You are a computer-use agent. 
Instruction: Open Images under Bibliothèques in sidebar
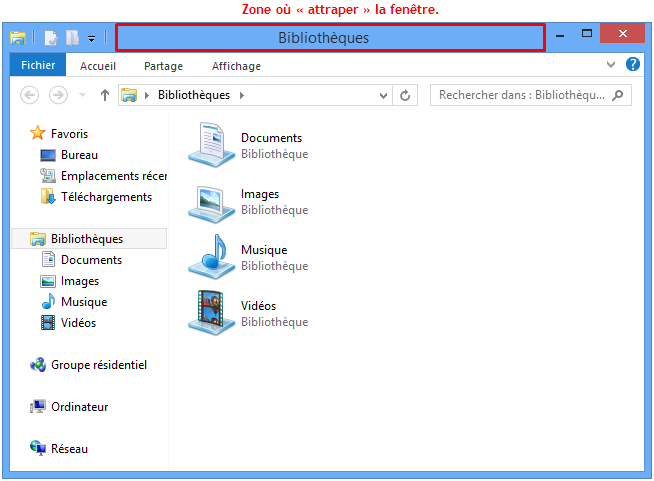pyautogui.click(x=70, y=281)
